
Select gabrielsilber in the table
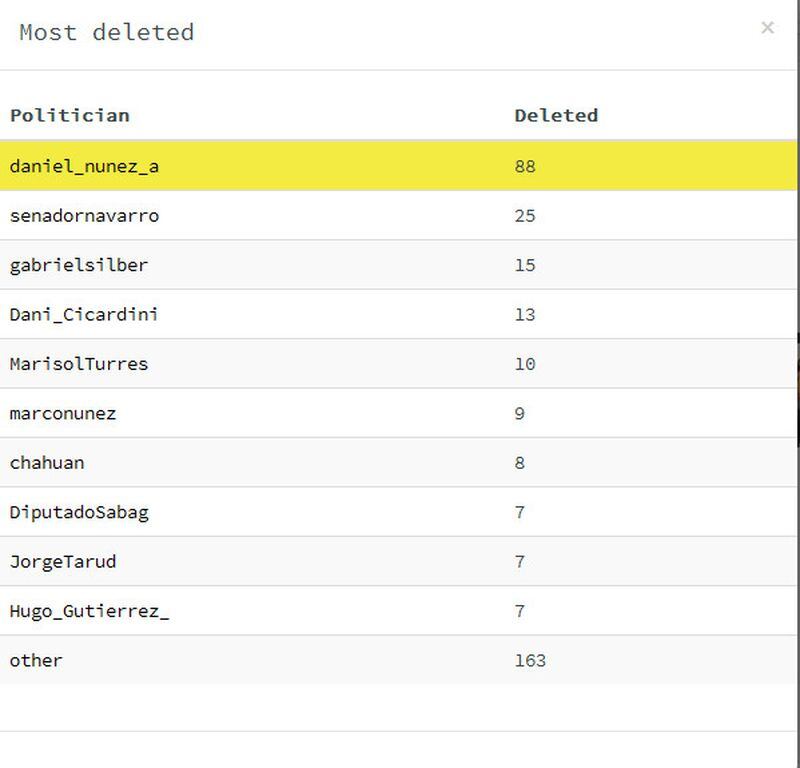(x=398, y=265)
